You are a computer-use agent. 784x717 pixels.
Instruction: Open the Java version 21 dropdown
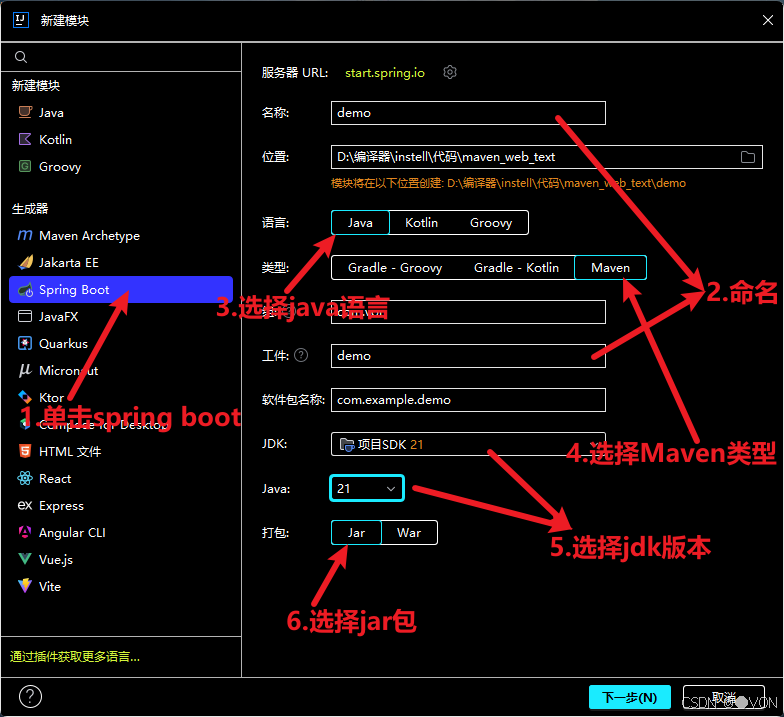coord(366,488)
